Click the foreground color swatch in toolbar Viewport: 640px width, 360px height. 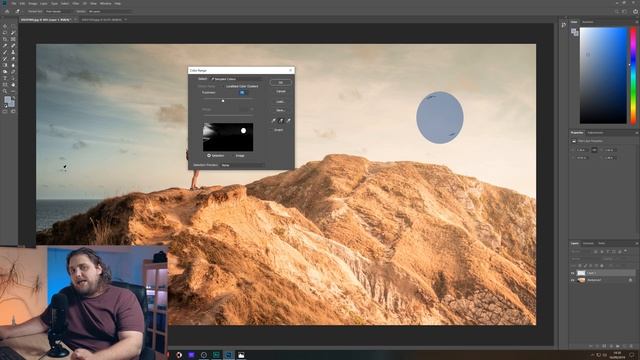[7, 100]
